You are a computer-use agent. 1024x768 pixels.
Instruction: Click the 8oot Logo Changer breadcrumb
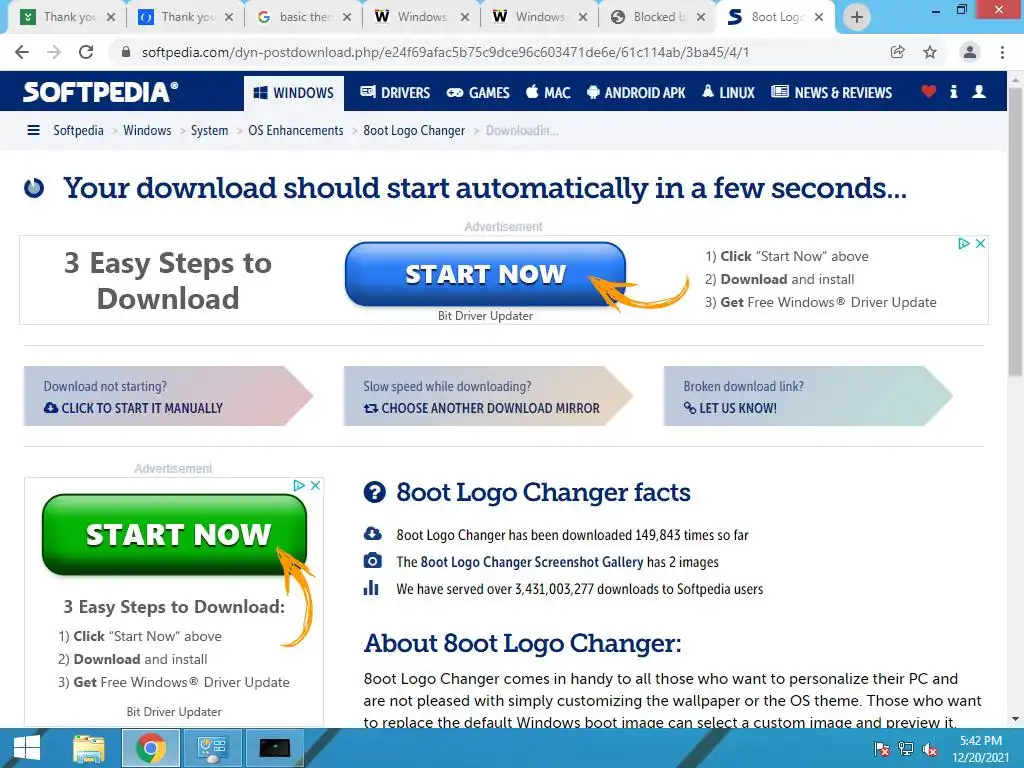pos(414,131)
